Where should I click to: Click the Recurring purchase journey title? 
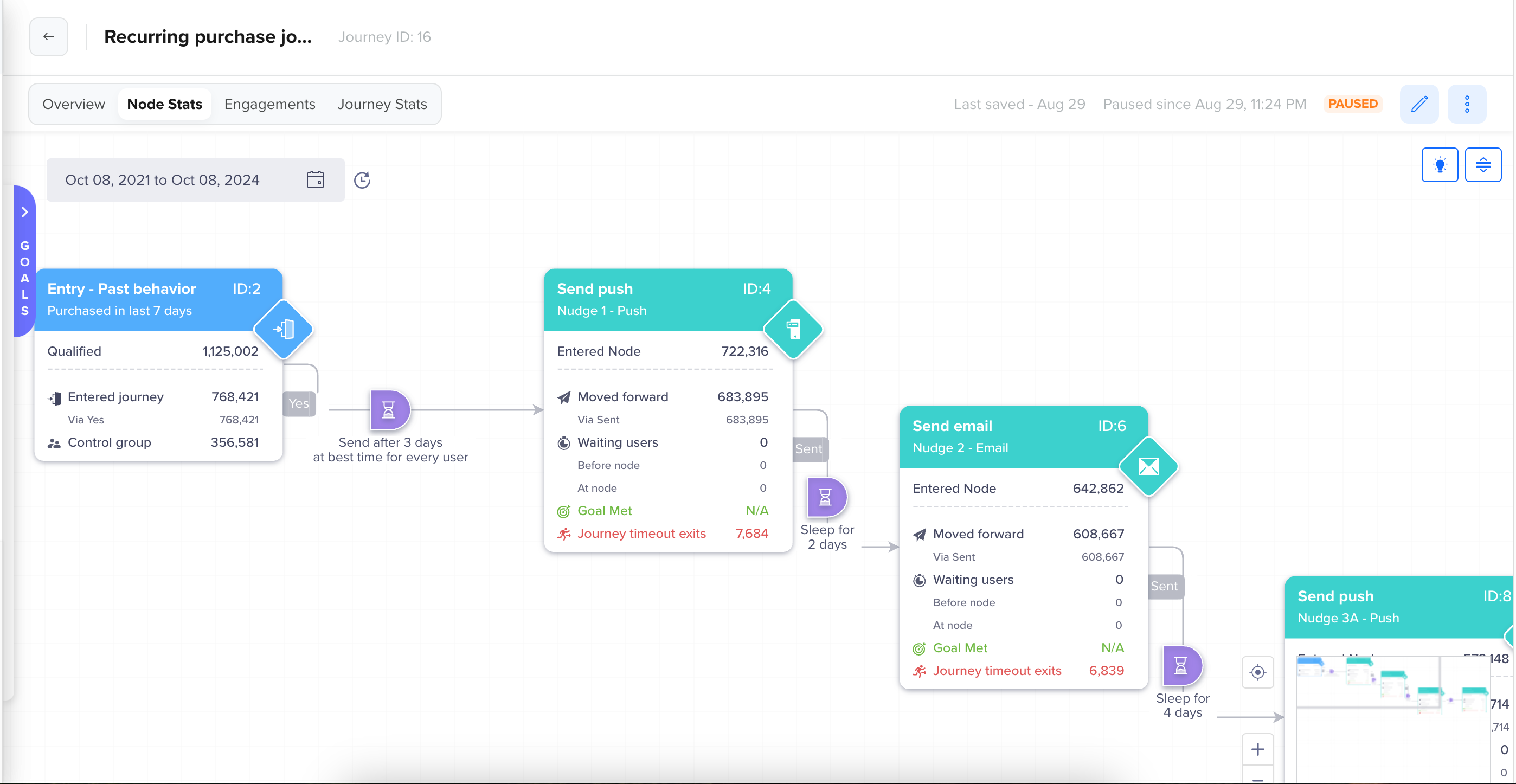coord(208,37)
